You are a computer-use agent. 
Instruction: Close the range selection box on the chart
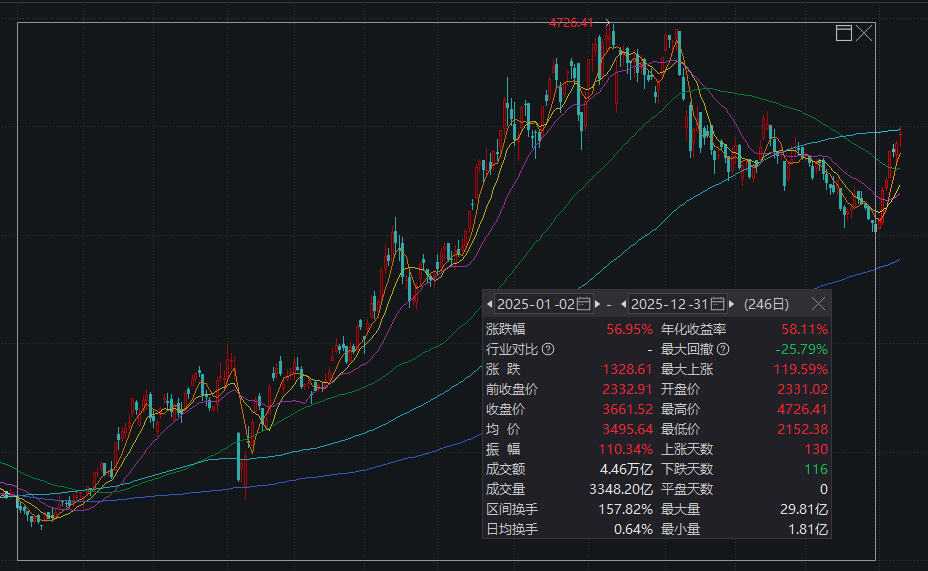point(864,33)
